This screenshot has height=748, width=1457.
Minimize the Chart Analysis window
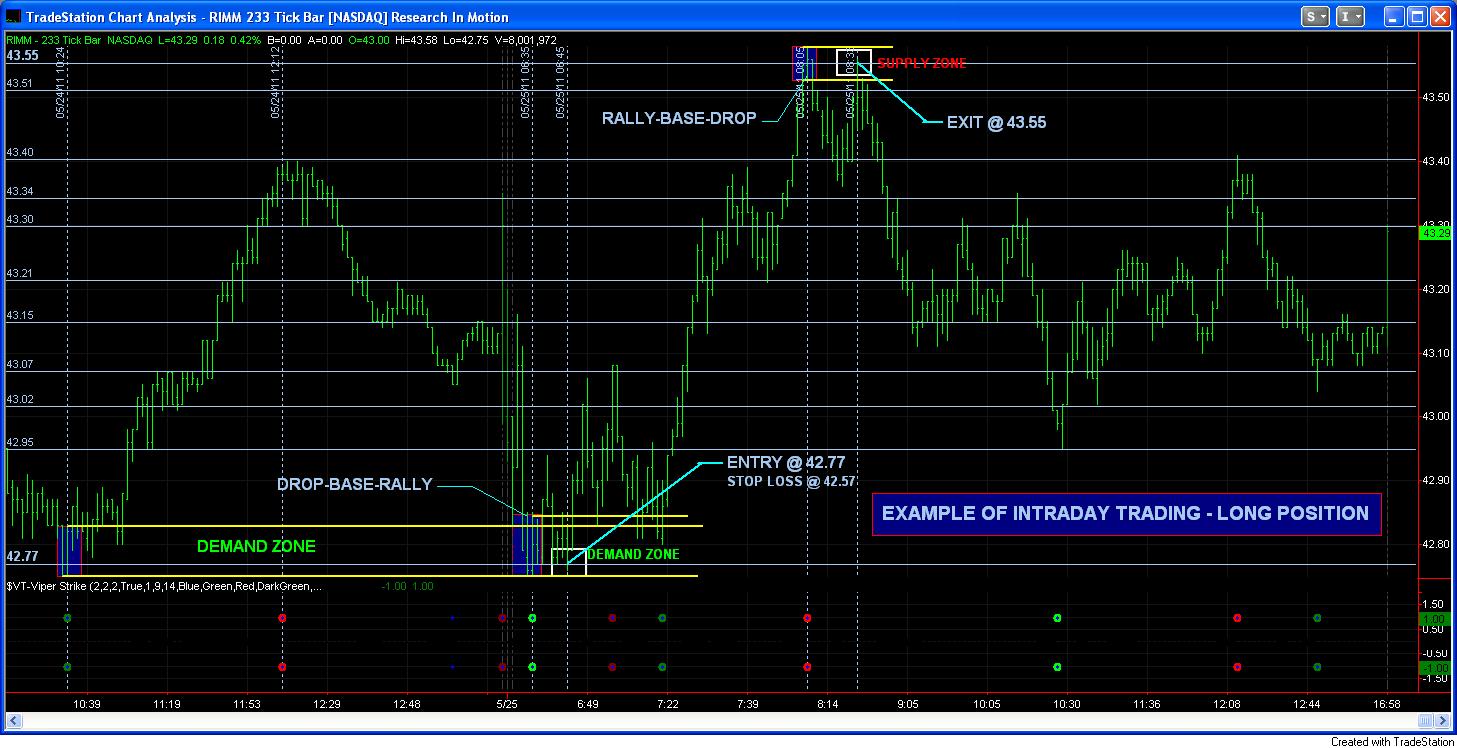point(1395,16)
